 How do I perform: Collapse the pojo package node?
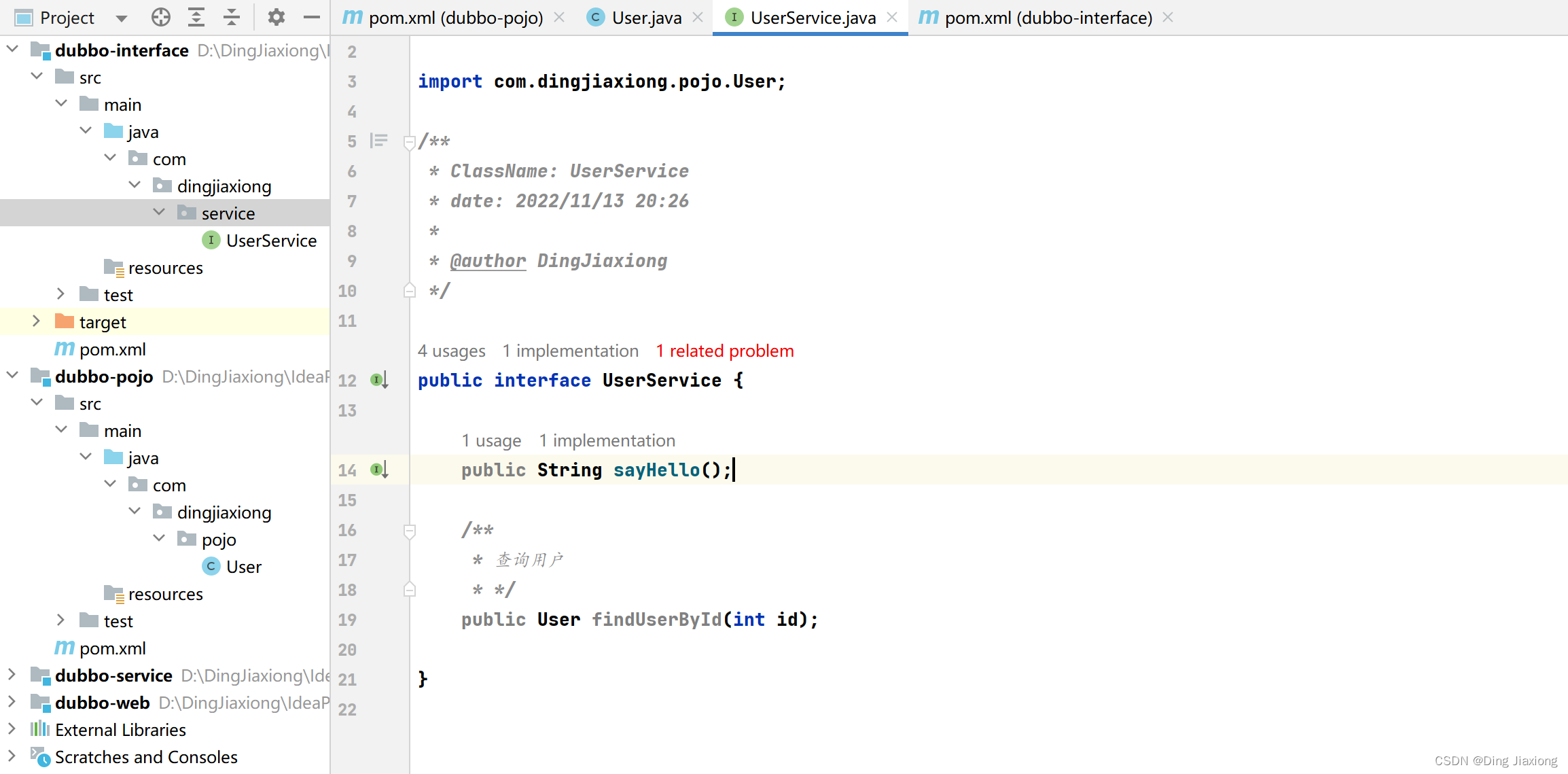[159, 538]
